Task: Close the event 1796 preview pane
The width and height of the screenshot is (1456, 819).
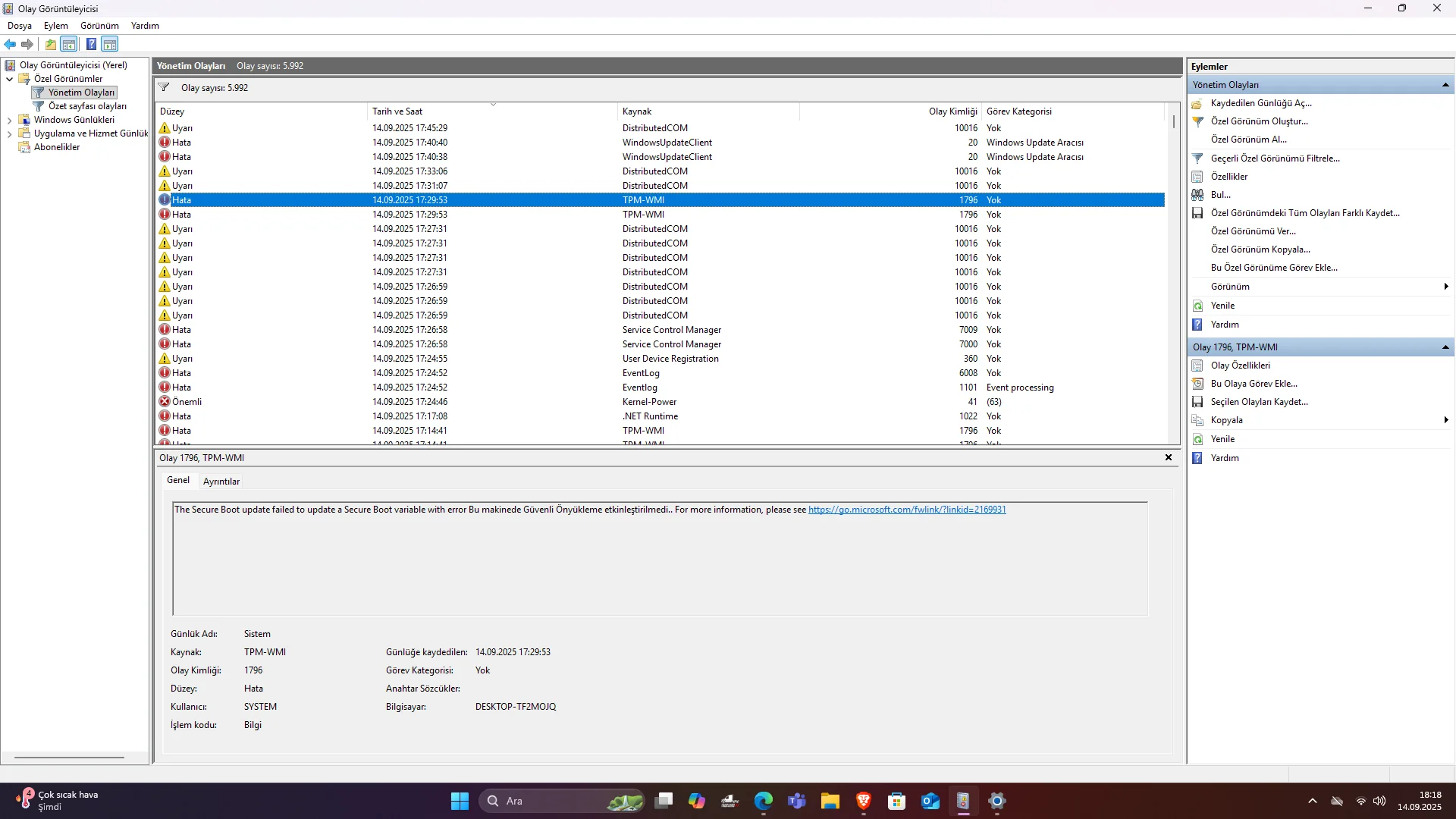Action: click(1168, 457)
